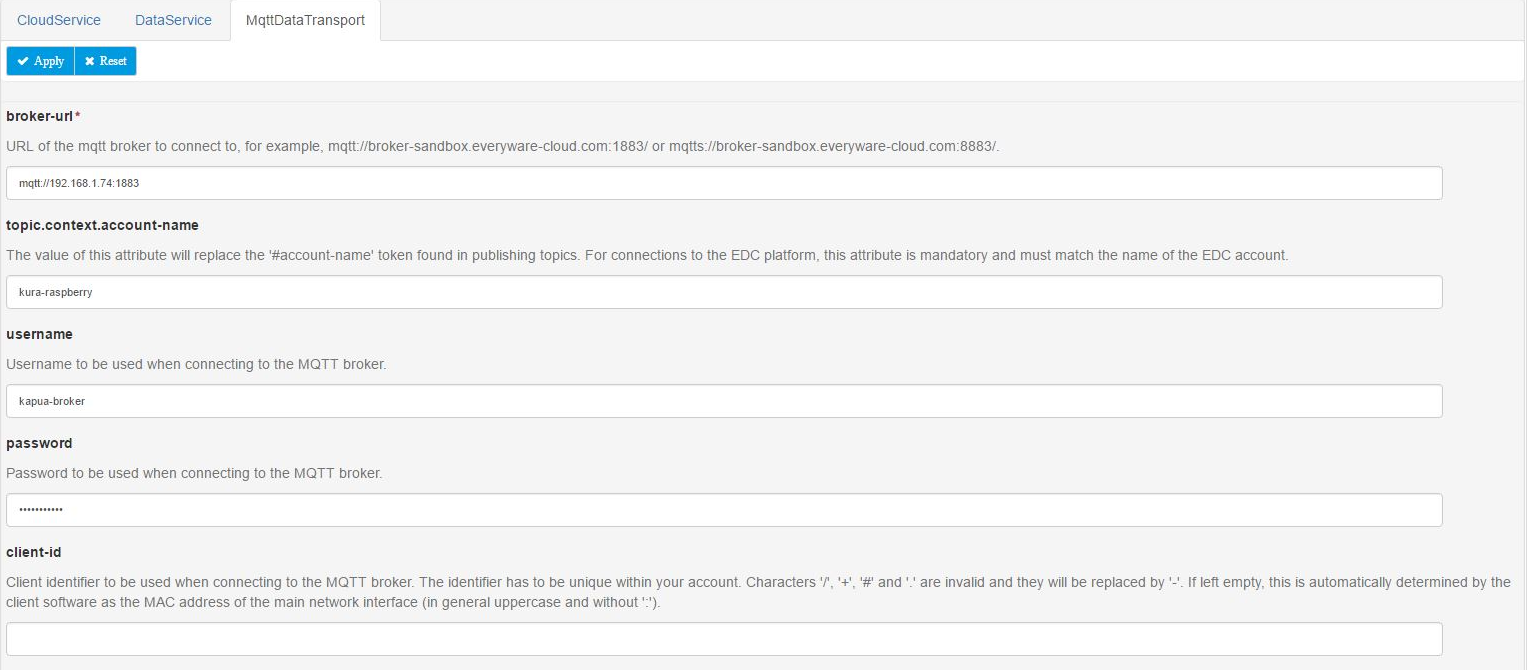The height and width of the screenshot is (670, 1529).
Task: Click the client identifier description paragraph
Action: (x=757, y=592)
